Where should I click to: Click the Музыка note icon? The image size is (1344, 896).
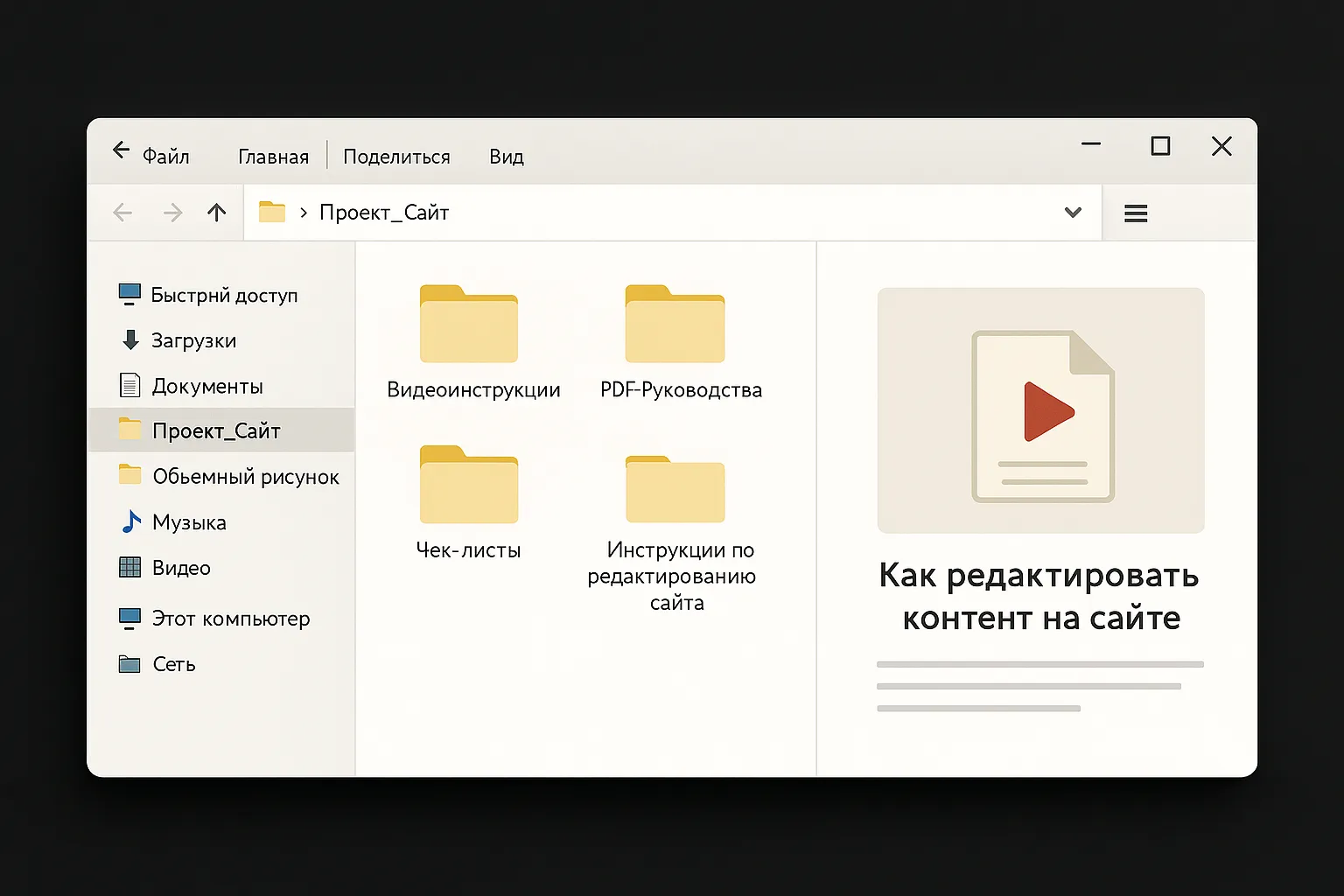tap(130, 521)
